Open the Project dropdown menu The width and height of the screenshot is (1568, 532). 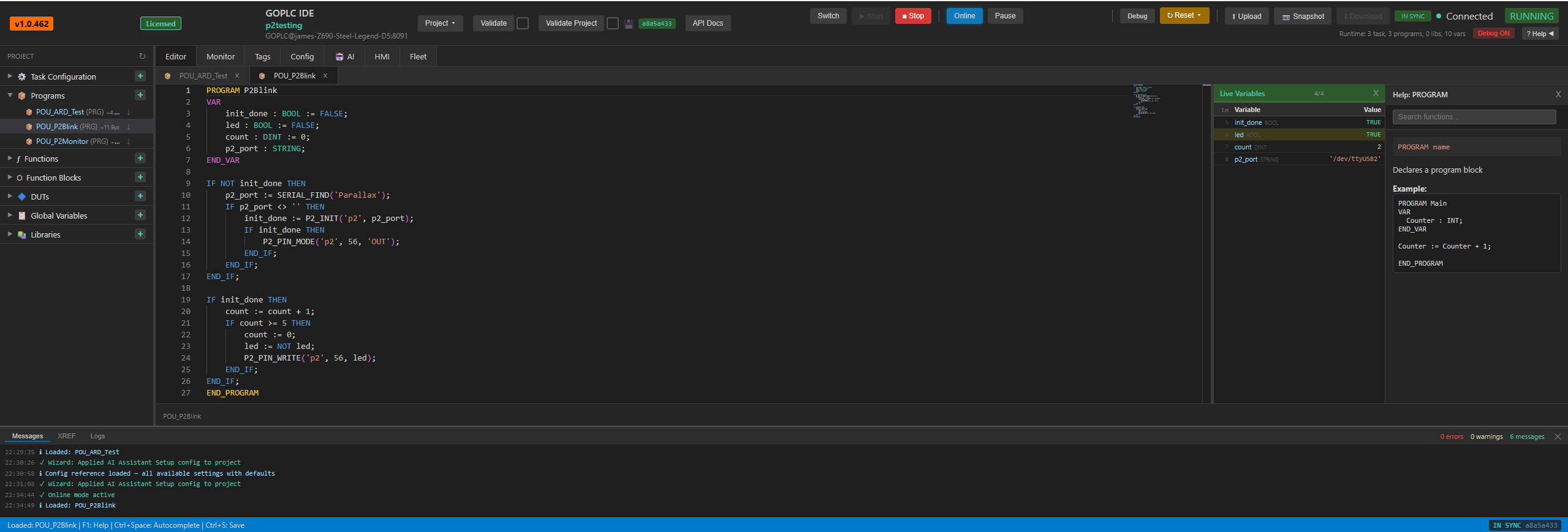click(440, 23)
